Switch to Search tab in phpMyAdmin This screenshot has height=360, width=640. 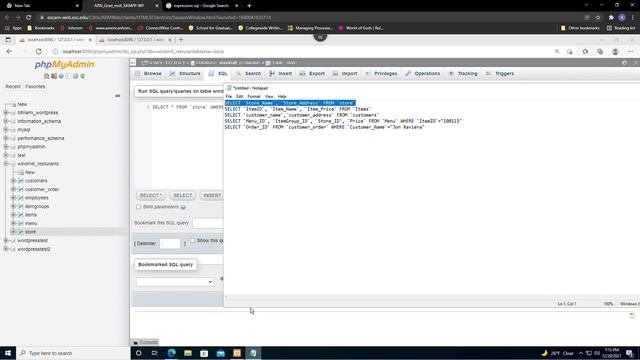click(x=248, y=73)
